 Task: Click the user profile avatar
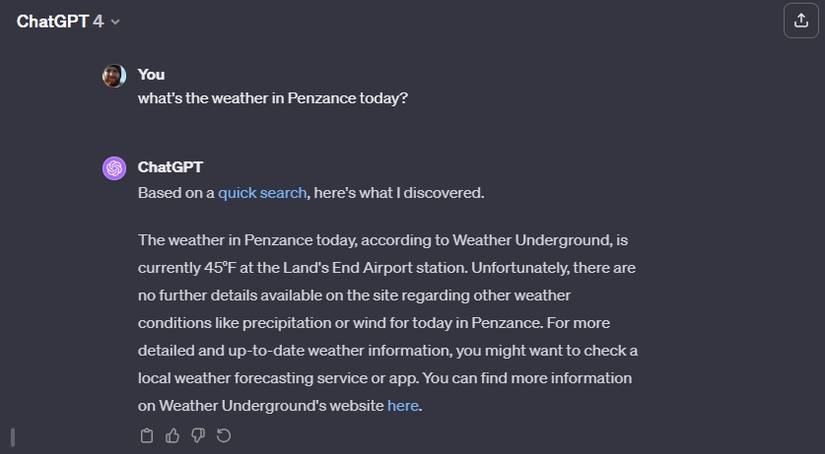(114, 75)
